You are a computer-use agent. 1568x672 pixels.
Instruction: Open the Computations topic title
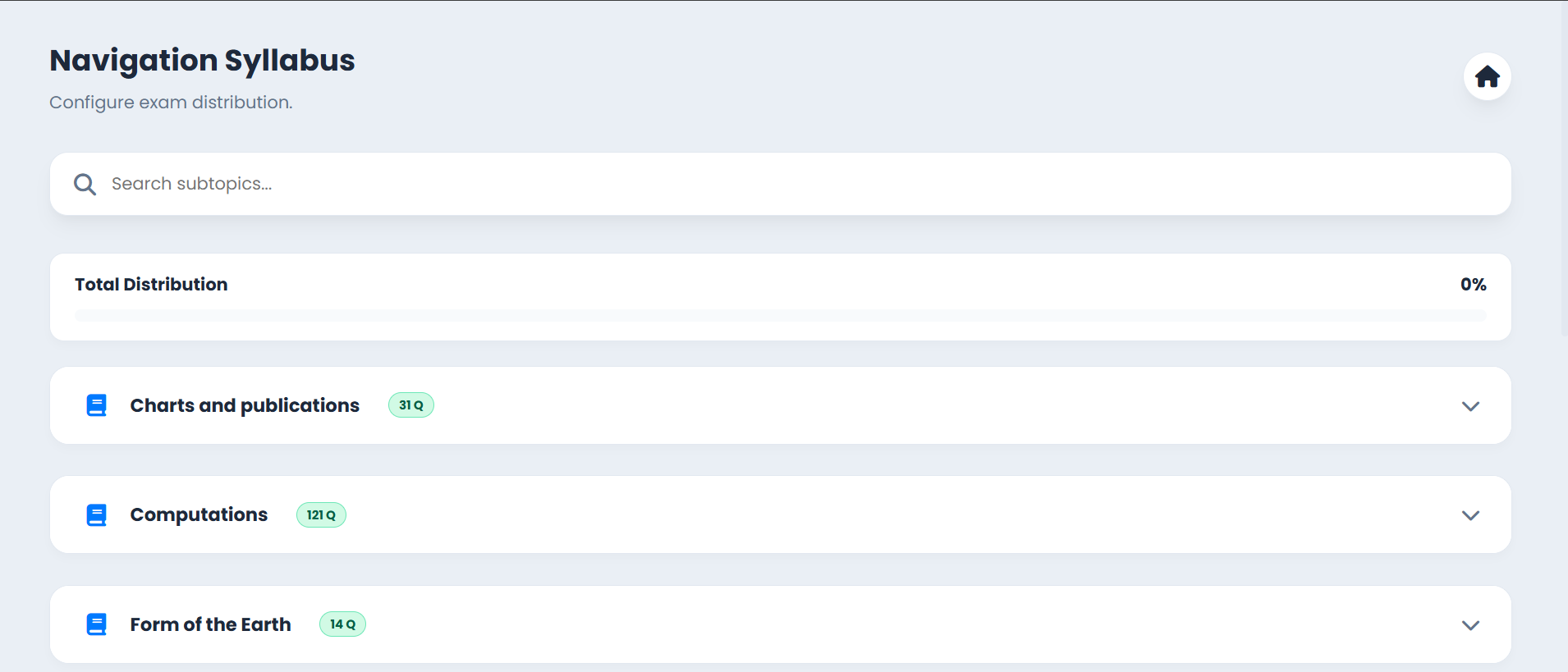click(x=199, y=514)
